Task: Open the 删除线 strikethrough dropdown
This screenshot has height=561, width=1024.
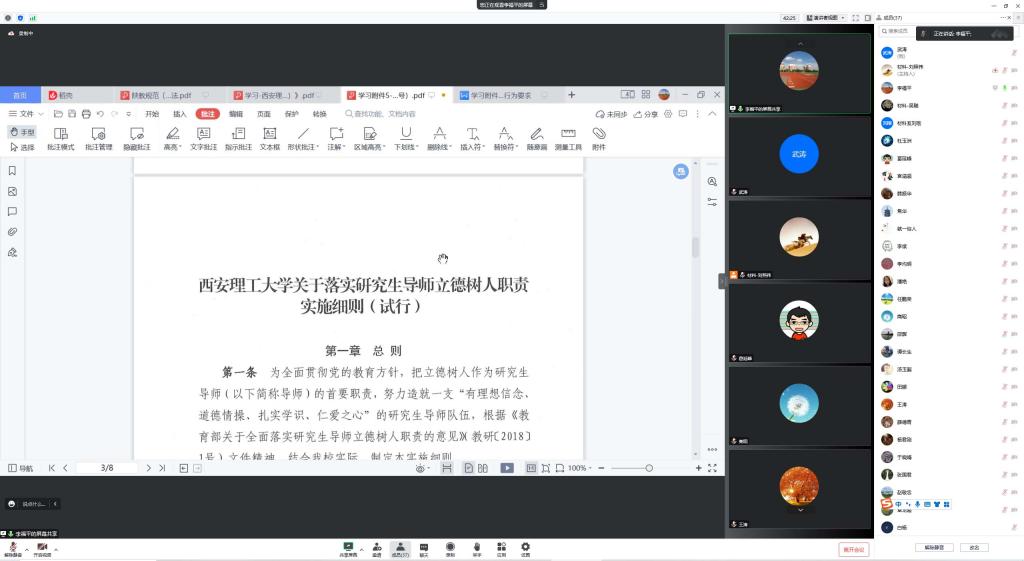Action: 440,139
